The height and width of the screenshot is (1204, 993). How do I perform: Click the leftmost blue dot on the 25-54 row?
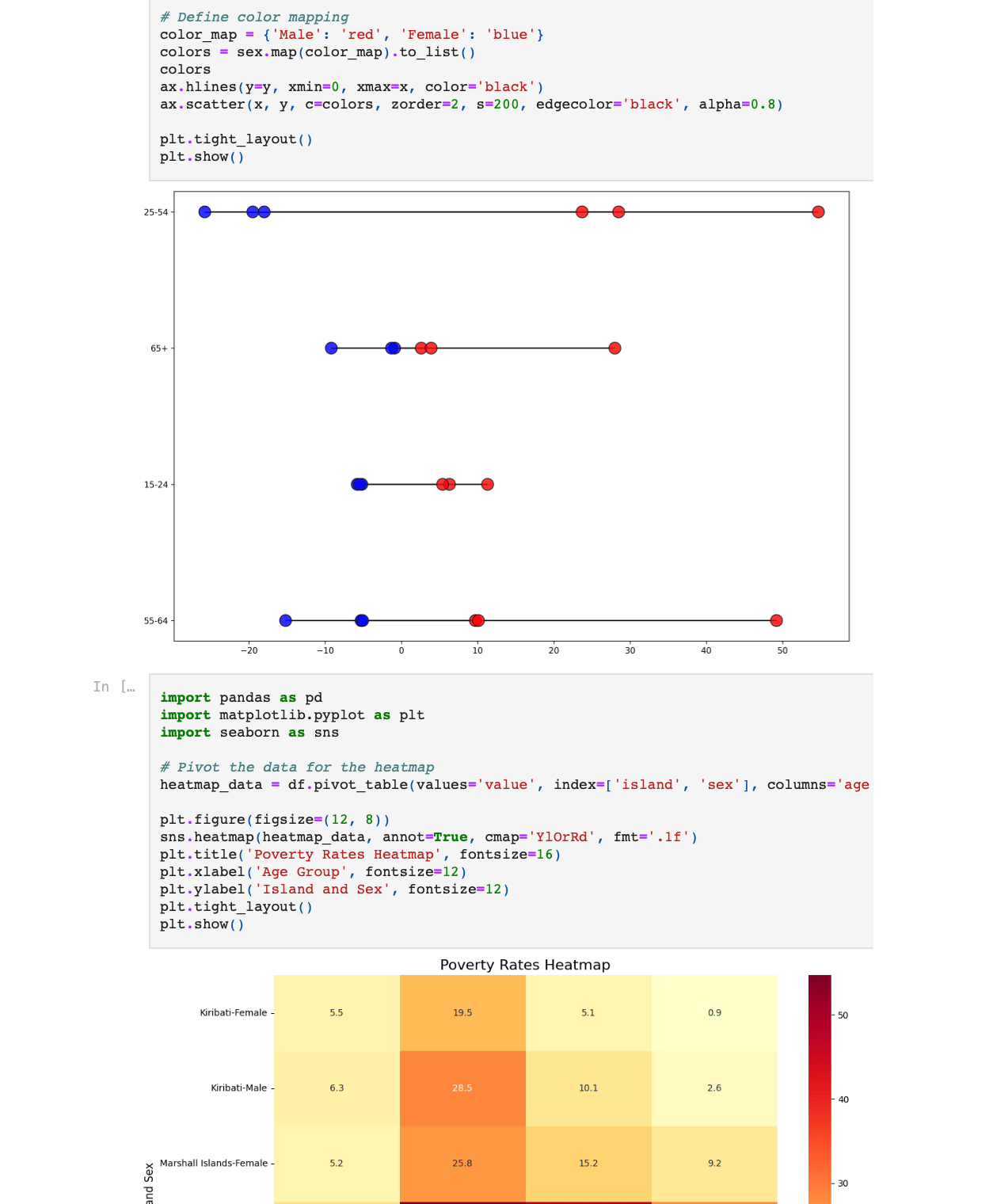[204, 212]
